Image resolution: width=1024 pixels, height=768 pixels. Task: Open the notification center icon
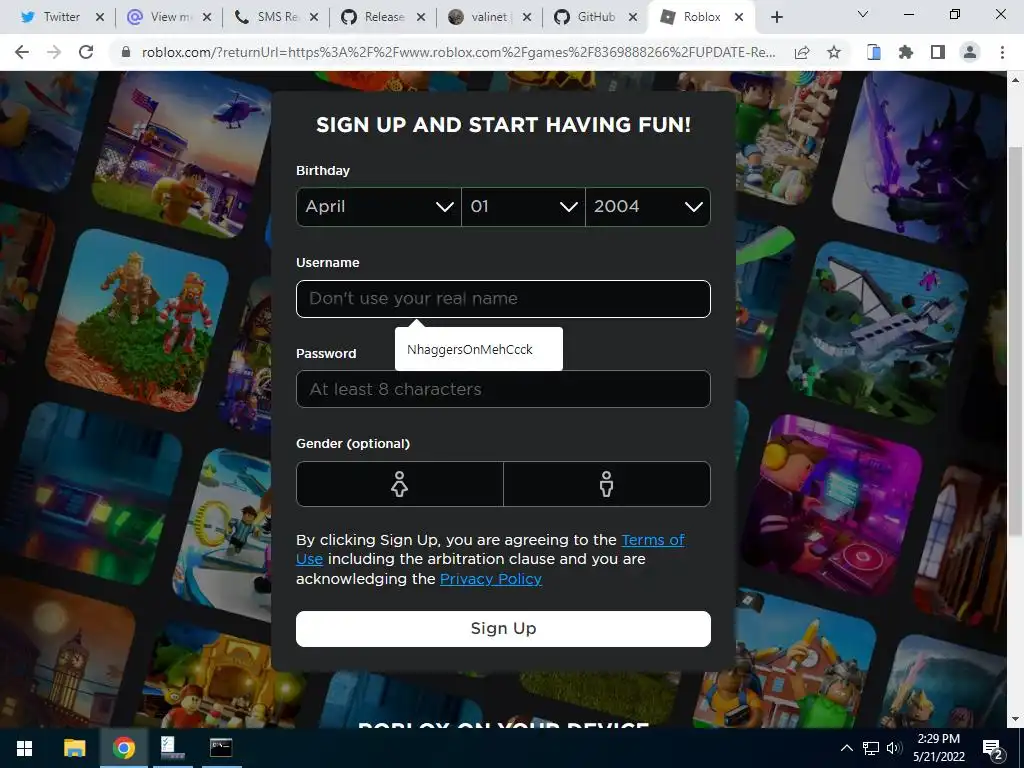993,749
